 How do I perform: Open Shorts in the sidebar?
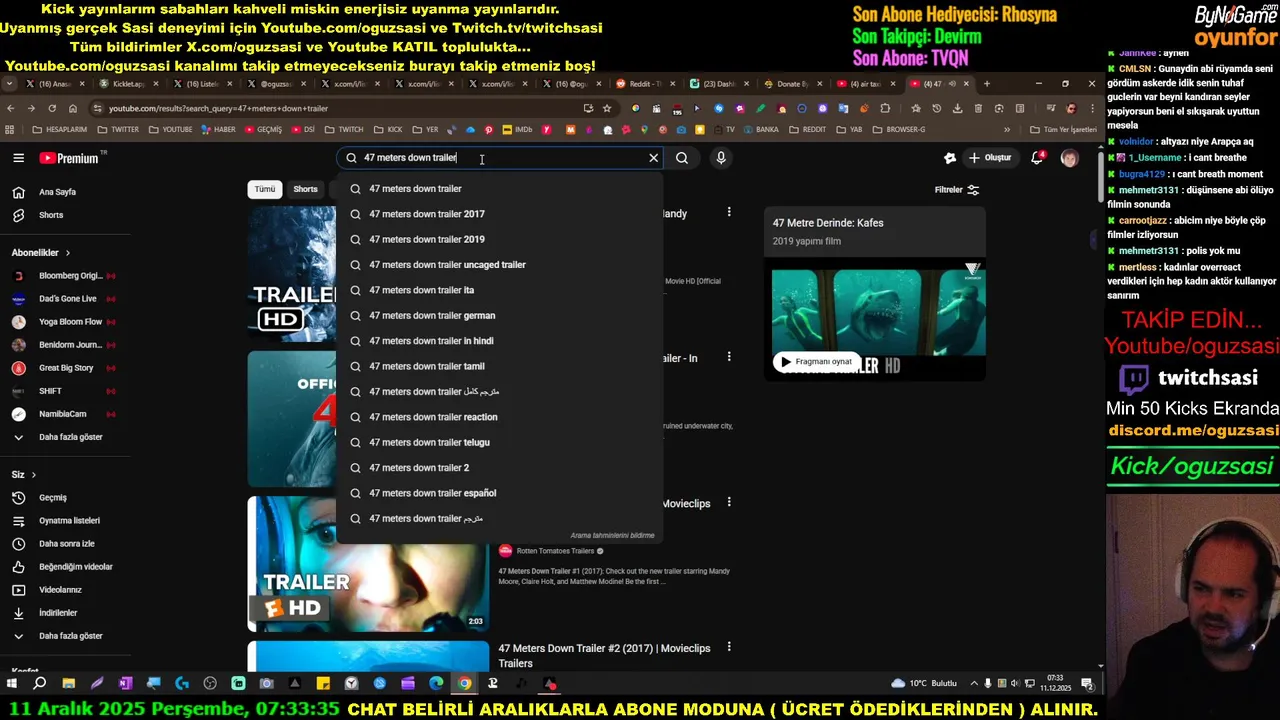click(65, 215)
